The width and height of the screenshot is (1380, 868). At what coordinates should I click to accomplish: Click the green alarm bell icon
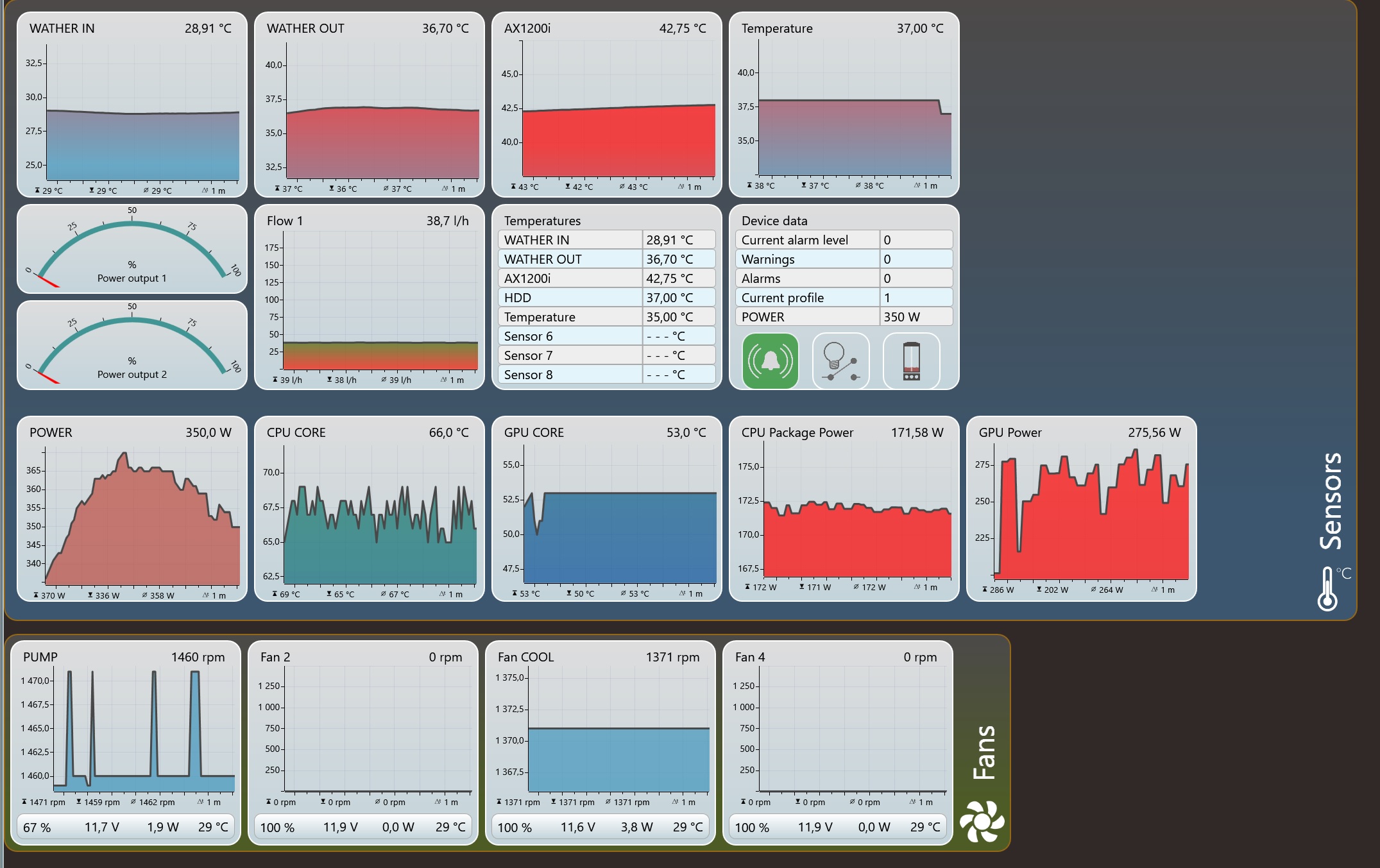coord(770,361)
